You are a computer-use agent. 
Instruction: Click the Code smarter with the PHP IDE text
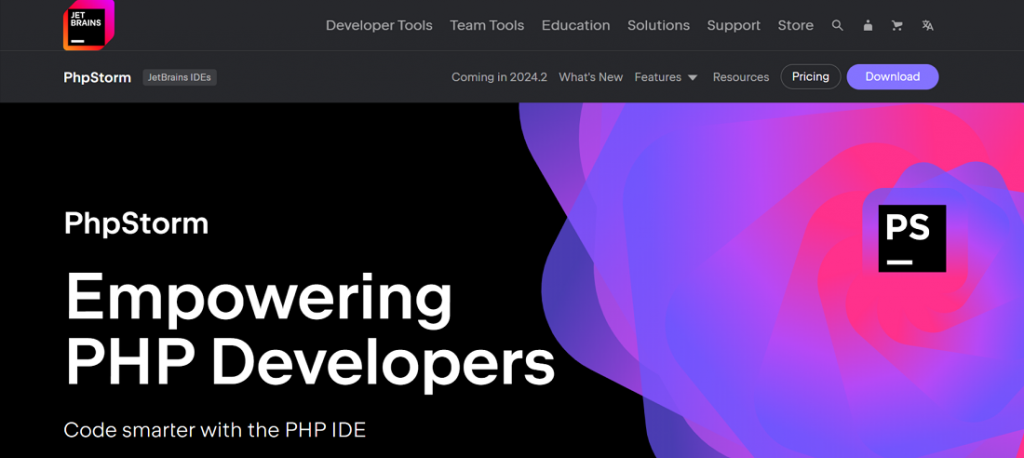click(x=214, y=431)
